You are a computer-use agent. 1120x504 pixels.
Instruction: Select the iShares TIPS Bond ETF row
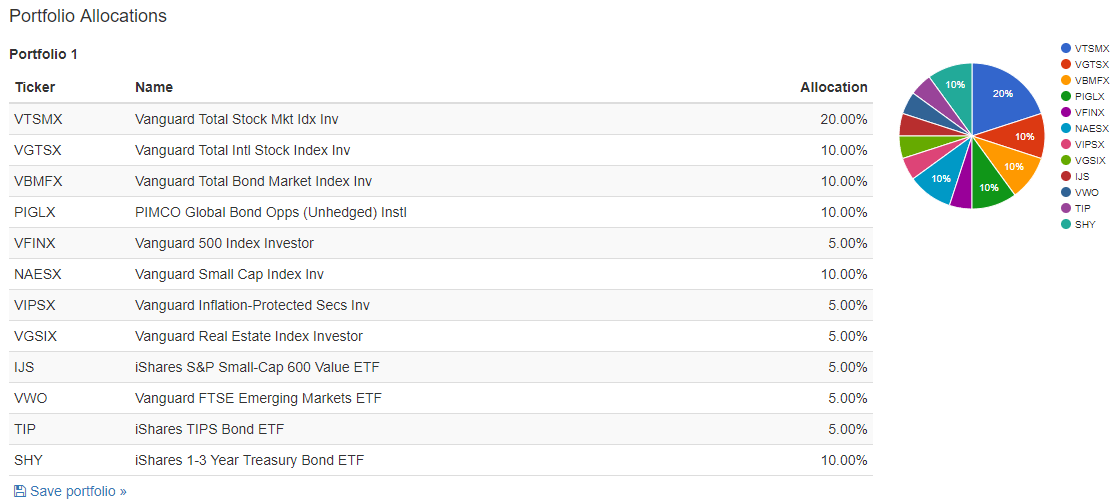click(x=209, y=429)
